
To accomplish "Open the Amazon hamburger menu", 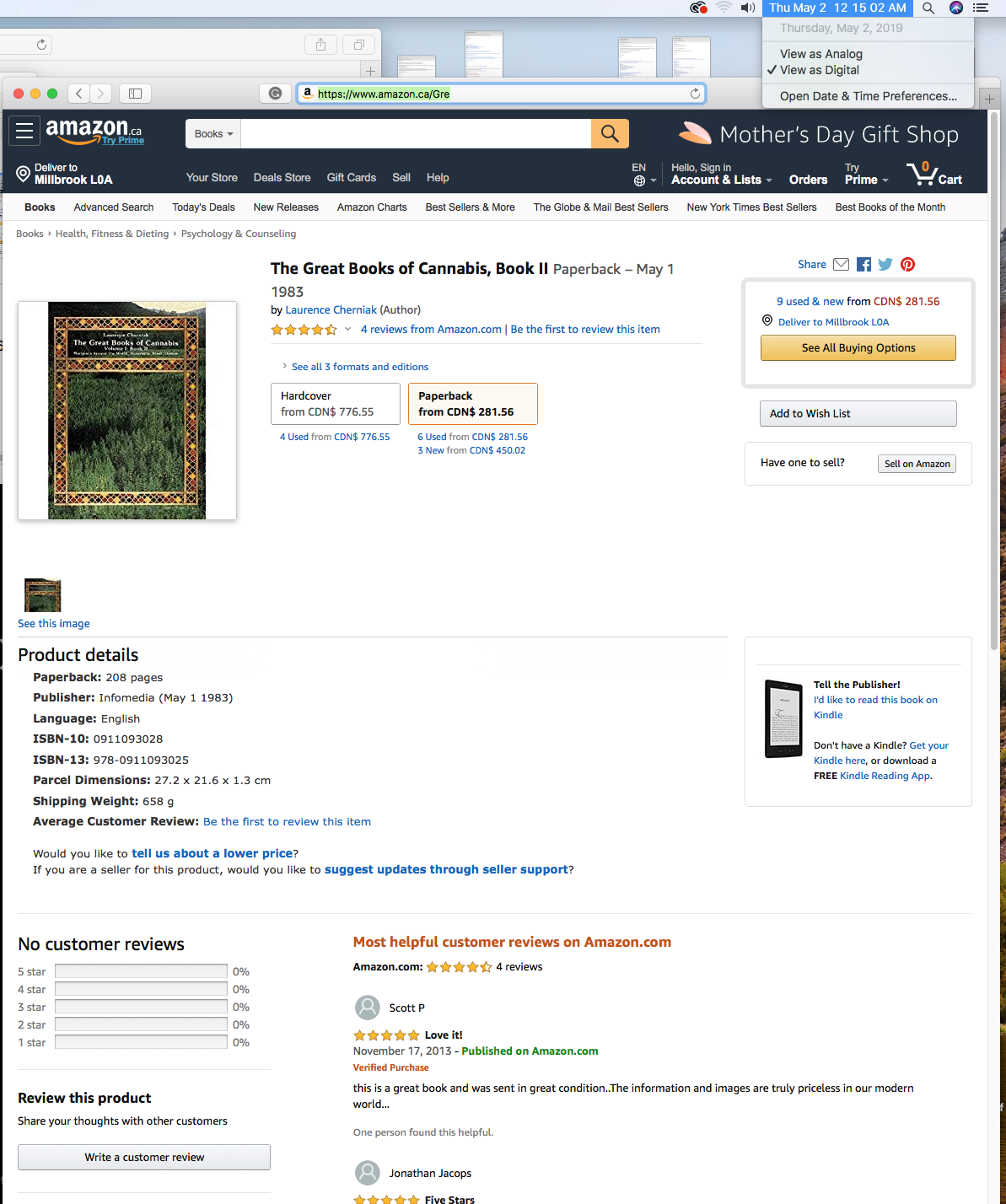I will click(x=24, y=131).
